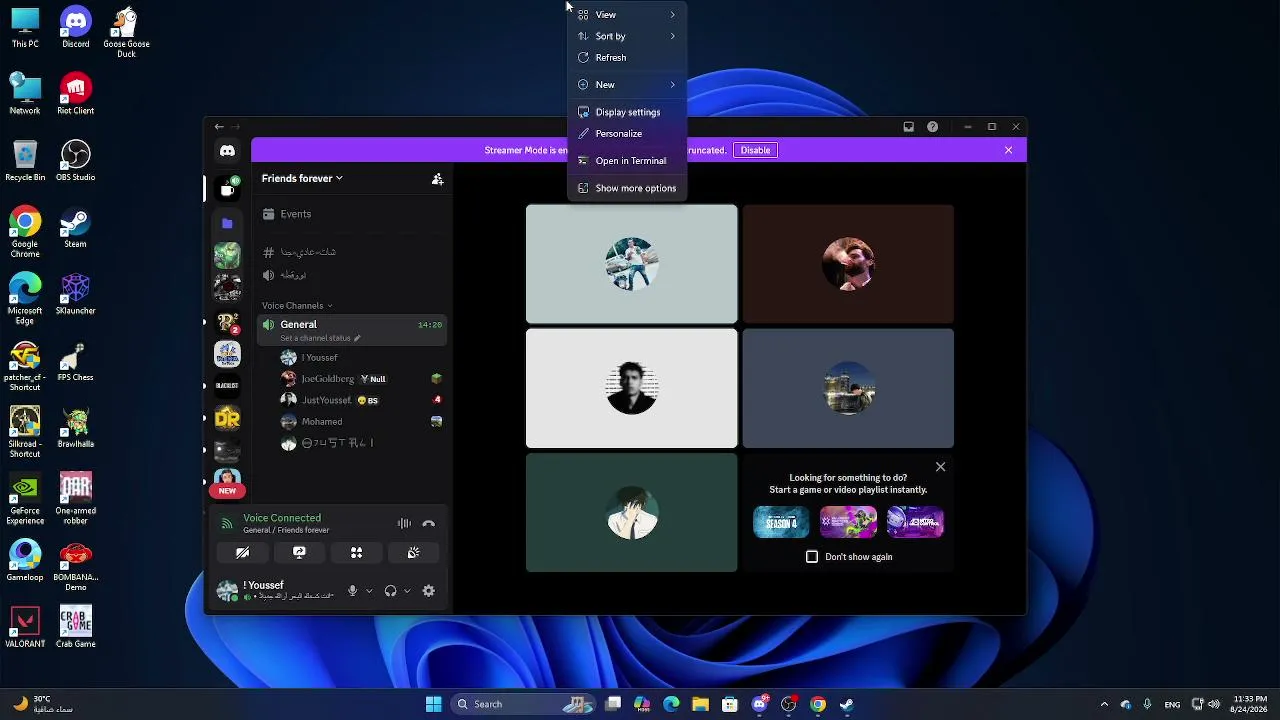Expand Sort by submenu in context menu
The image size is (1280, 720).
[627, 36]
